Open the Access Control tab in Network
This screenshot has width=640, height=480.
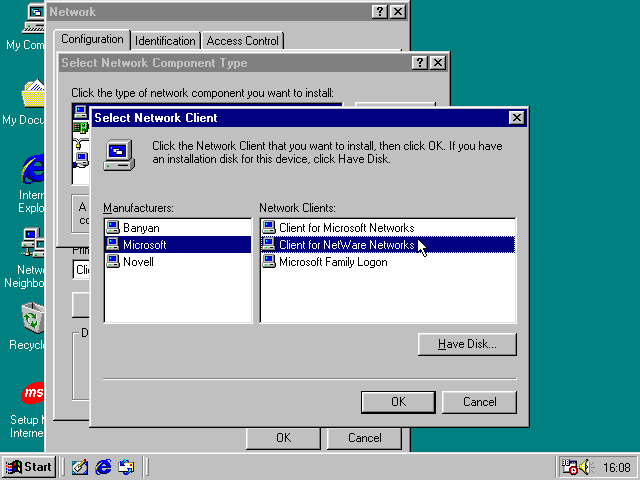[x=242, y=41]
